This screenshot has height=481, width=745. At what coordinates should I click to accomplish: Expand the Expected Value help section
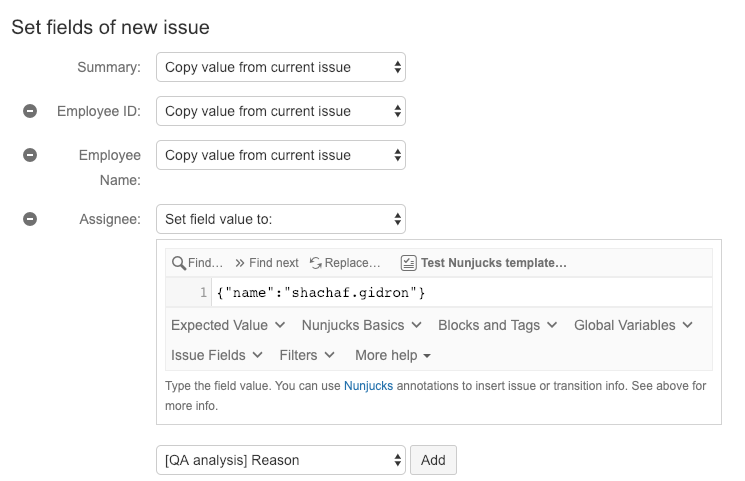(x=228, y=325)
